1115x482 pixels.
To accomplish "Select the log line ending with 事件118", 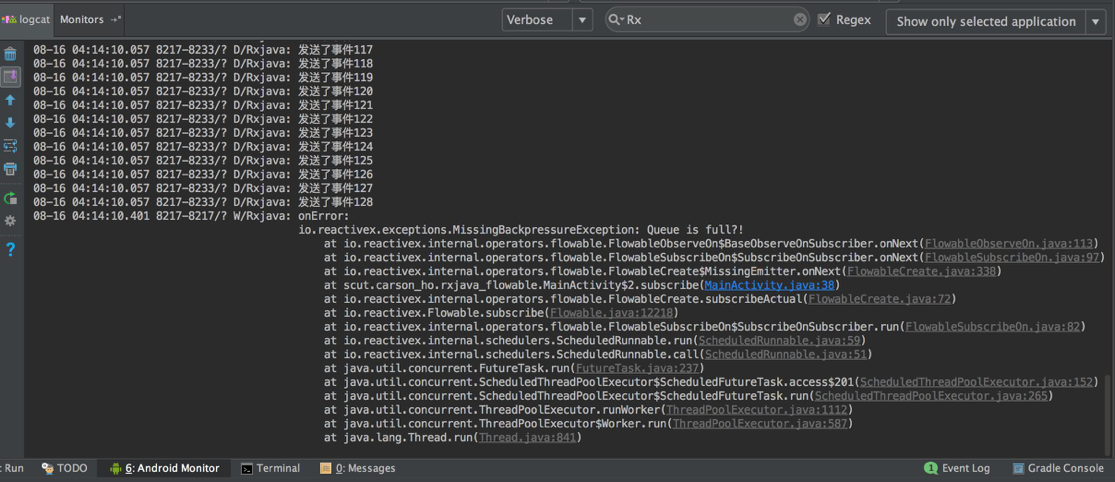I will pos(203,64).
